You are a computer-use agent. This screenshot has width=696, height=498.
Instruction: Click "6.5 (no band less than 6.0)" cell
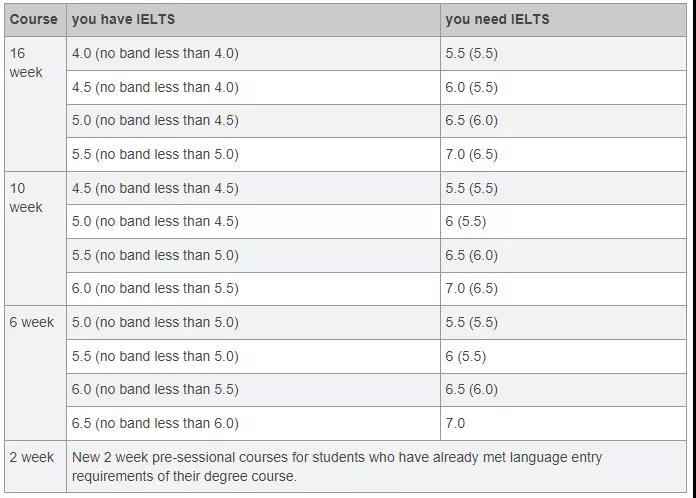[x=155, y=423]
